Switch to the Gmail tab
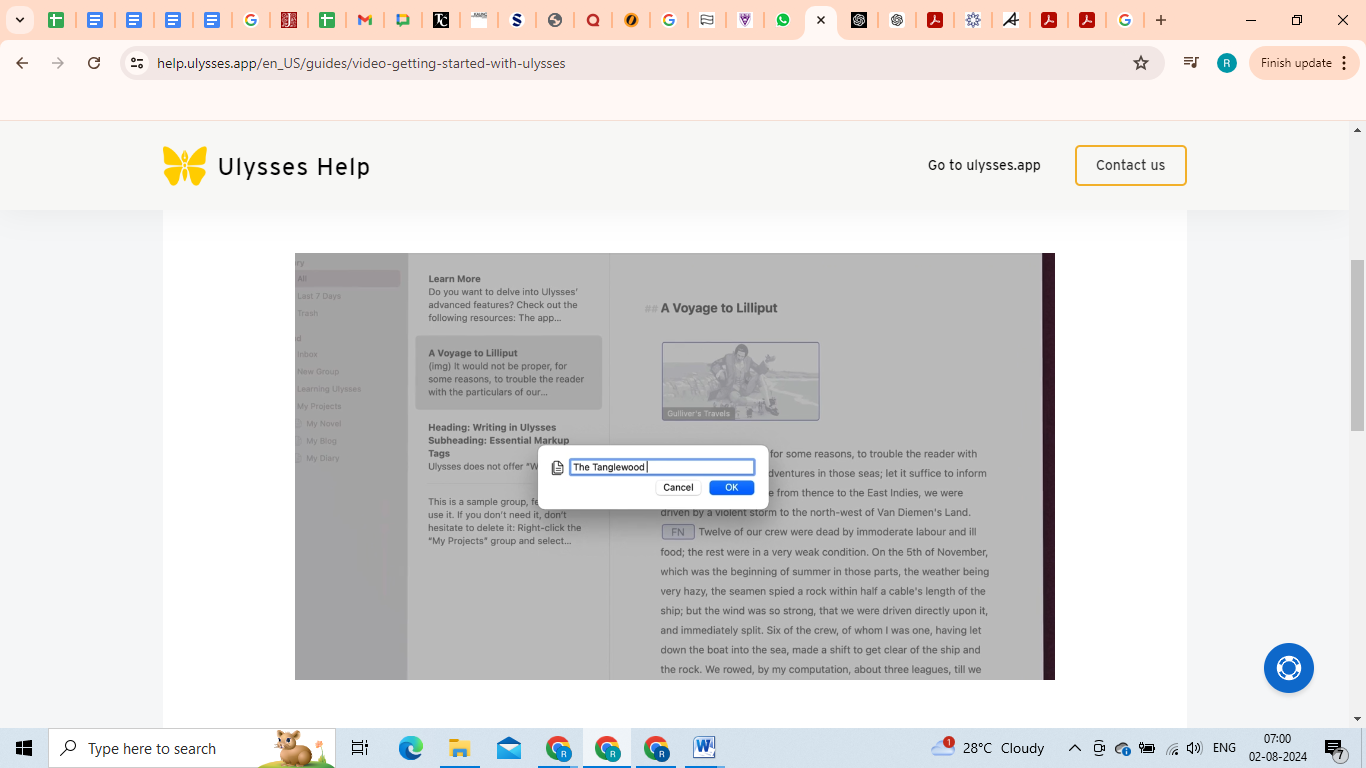1366x768 pixels. point(365,20)
